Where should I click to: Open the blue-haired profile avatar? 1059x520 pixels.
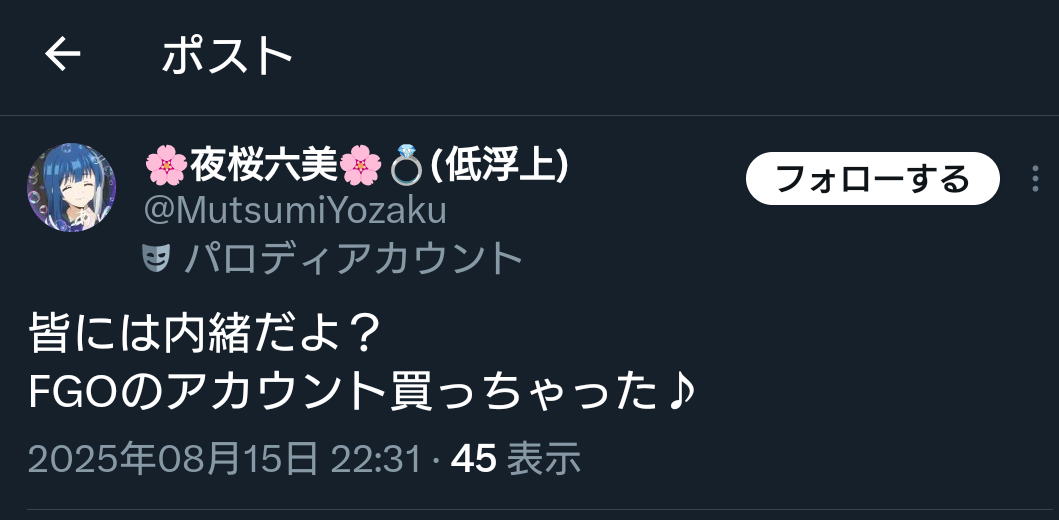coord(72,187)
